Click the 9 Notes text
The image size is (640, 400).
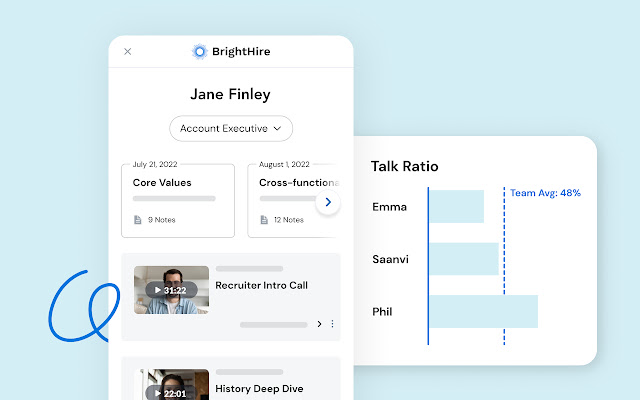coord(162,220)
